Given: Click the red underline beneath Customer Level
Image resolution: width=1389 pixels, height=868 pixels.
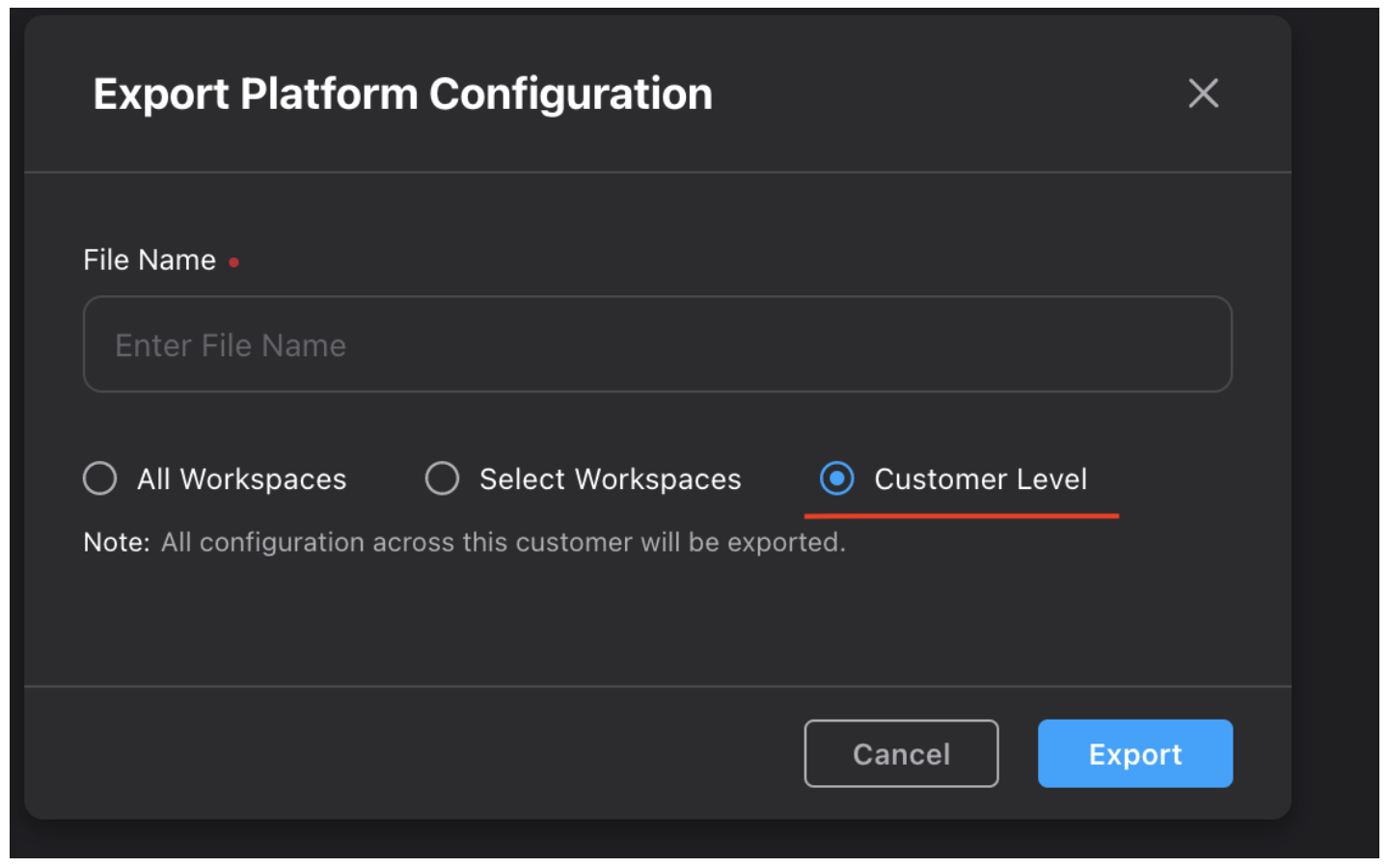Looking at the screenshot, I should (961, 516).
